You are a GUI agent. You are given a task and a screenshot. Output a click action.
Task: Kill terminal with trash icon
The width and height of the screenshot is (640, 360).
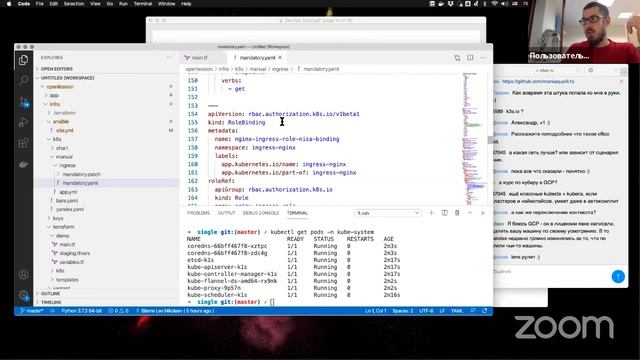point(457,213)
